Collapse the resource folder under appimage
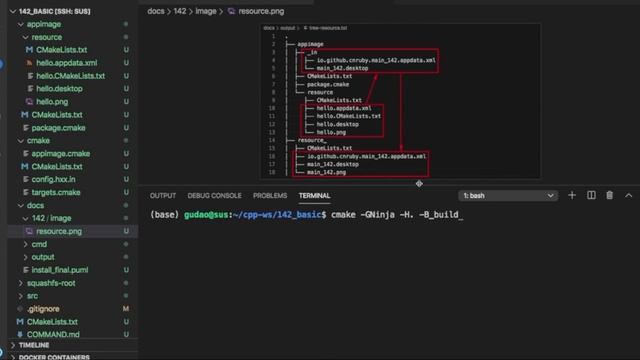 tap(25, 37)
